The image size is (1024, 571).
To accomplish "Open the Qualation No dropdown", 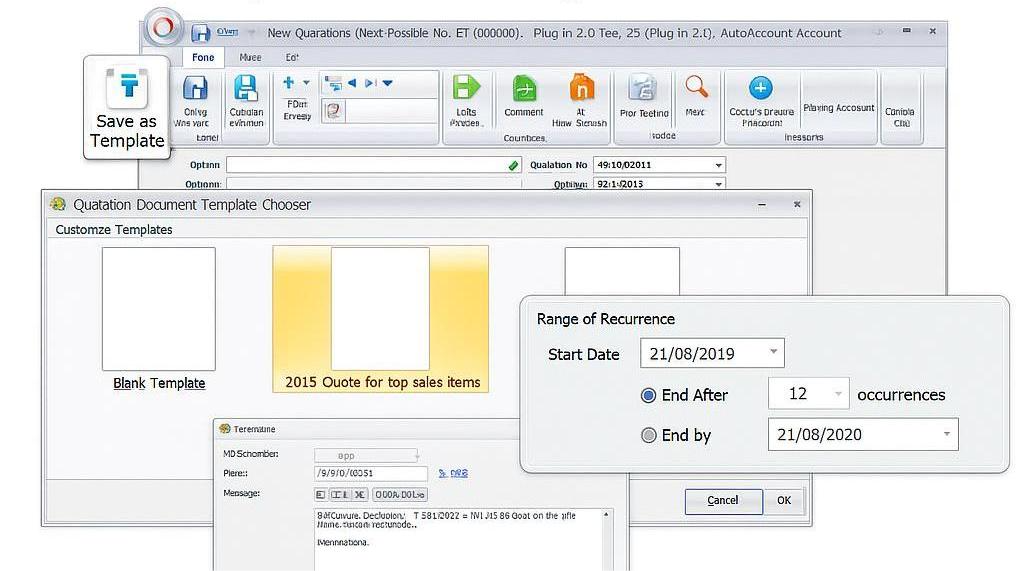I will click(718, 165).
